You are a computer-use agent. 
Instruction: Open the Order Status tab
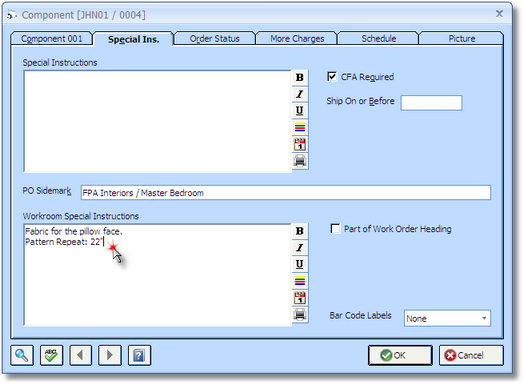pos(215,38)
